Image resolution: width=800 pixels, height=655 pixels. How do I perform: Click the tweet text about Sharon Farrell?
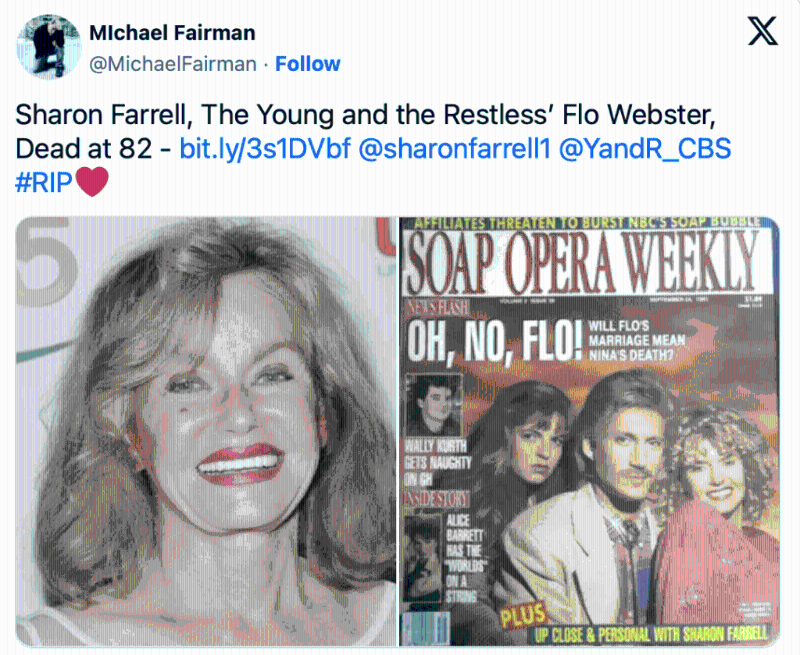(373, 148)
